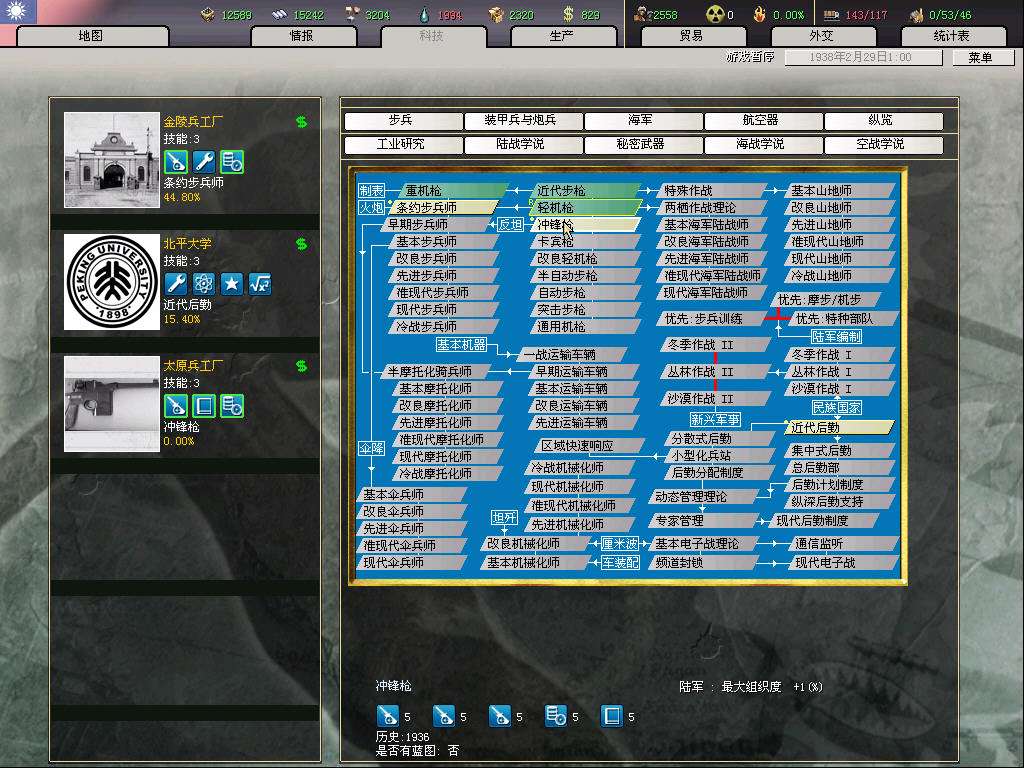Screen dimensions: 1024x768
Task: Click the radiation nuclear icon in top bar
Action: pos(714,14)
